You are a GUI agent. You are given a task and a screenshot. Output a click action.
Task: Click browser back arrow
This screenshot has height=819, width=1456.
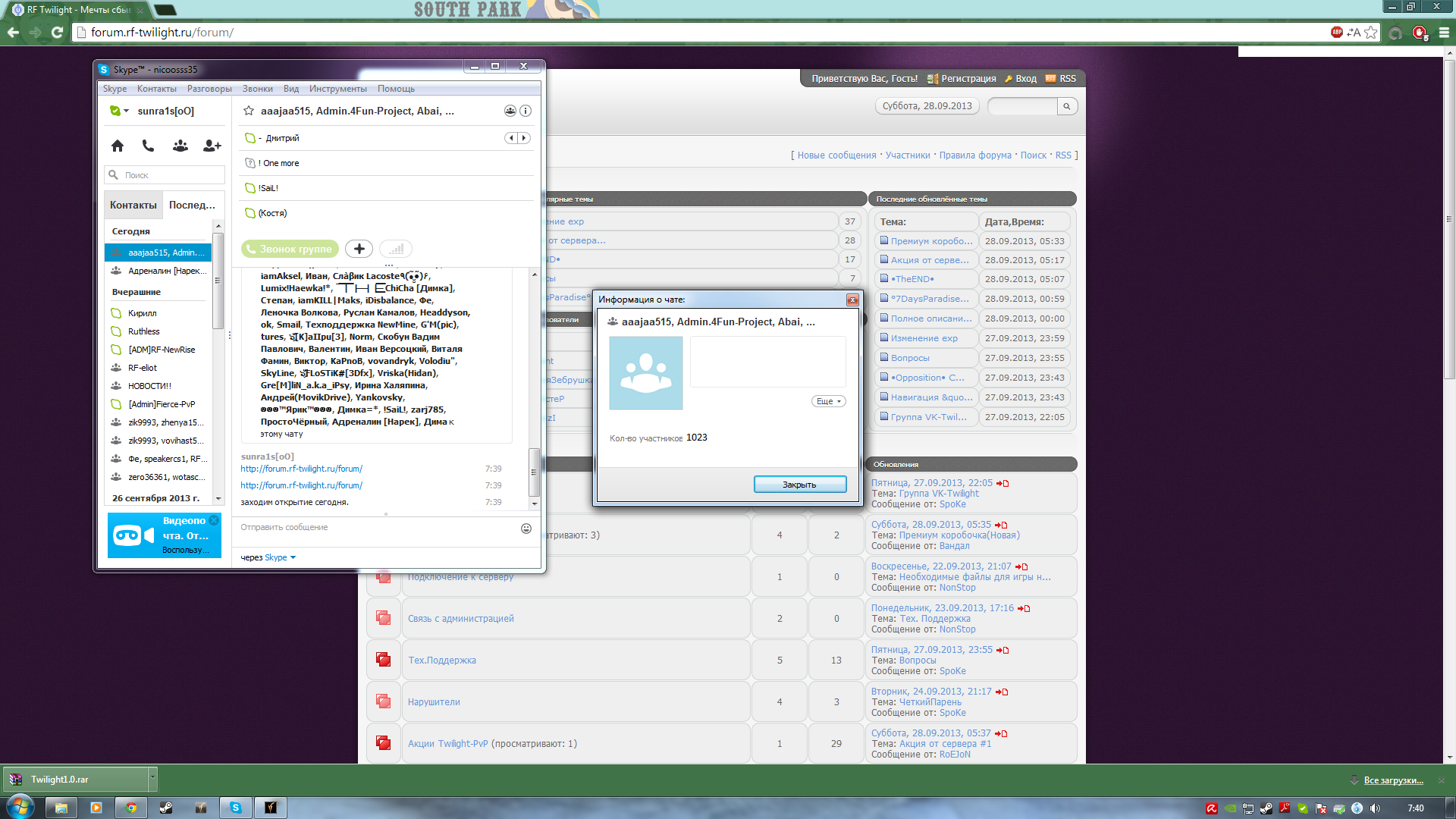tap(13, 33)
